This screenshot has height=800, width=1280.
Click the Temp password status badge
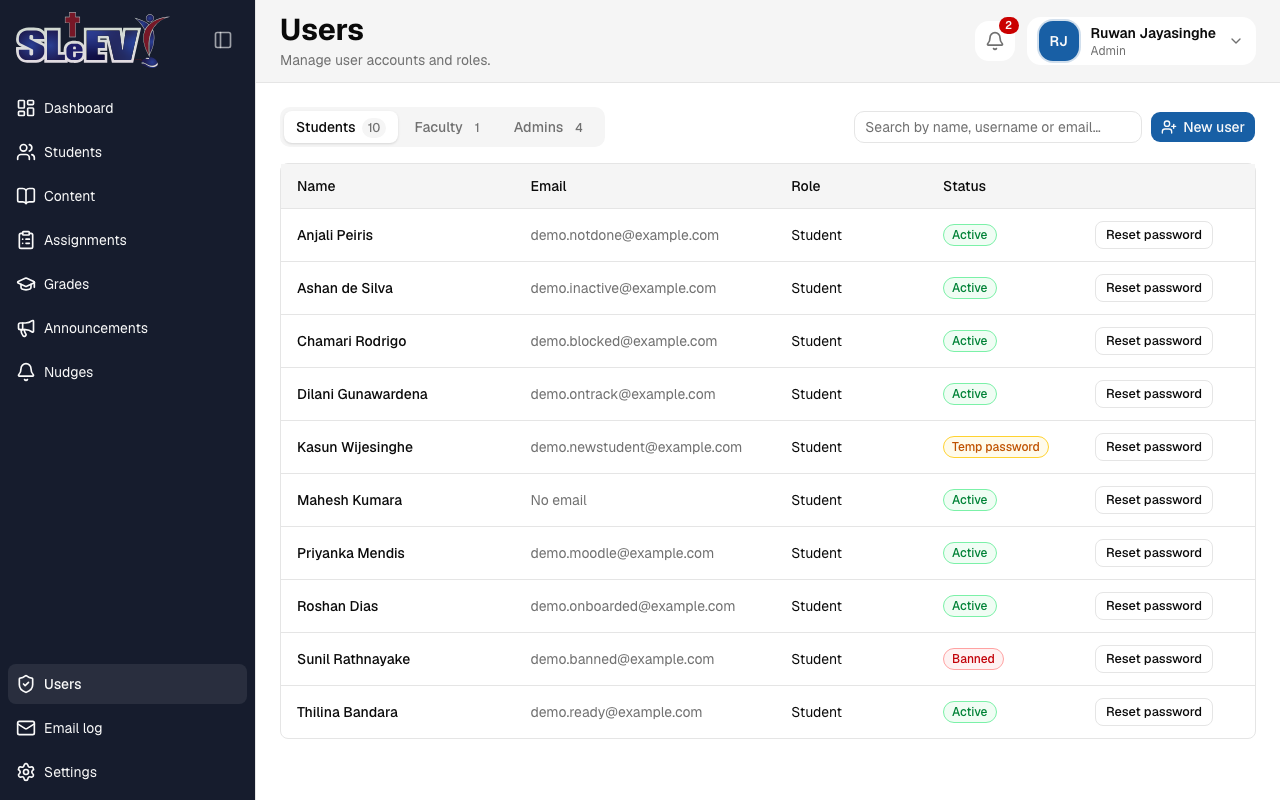pos(996,447)
